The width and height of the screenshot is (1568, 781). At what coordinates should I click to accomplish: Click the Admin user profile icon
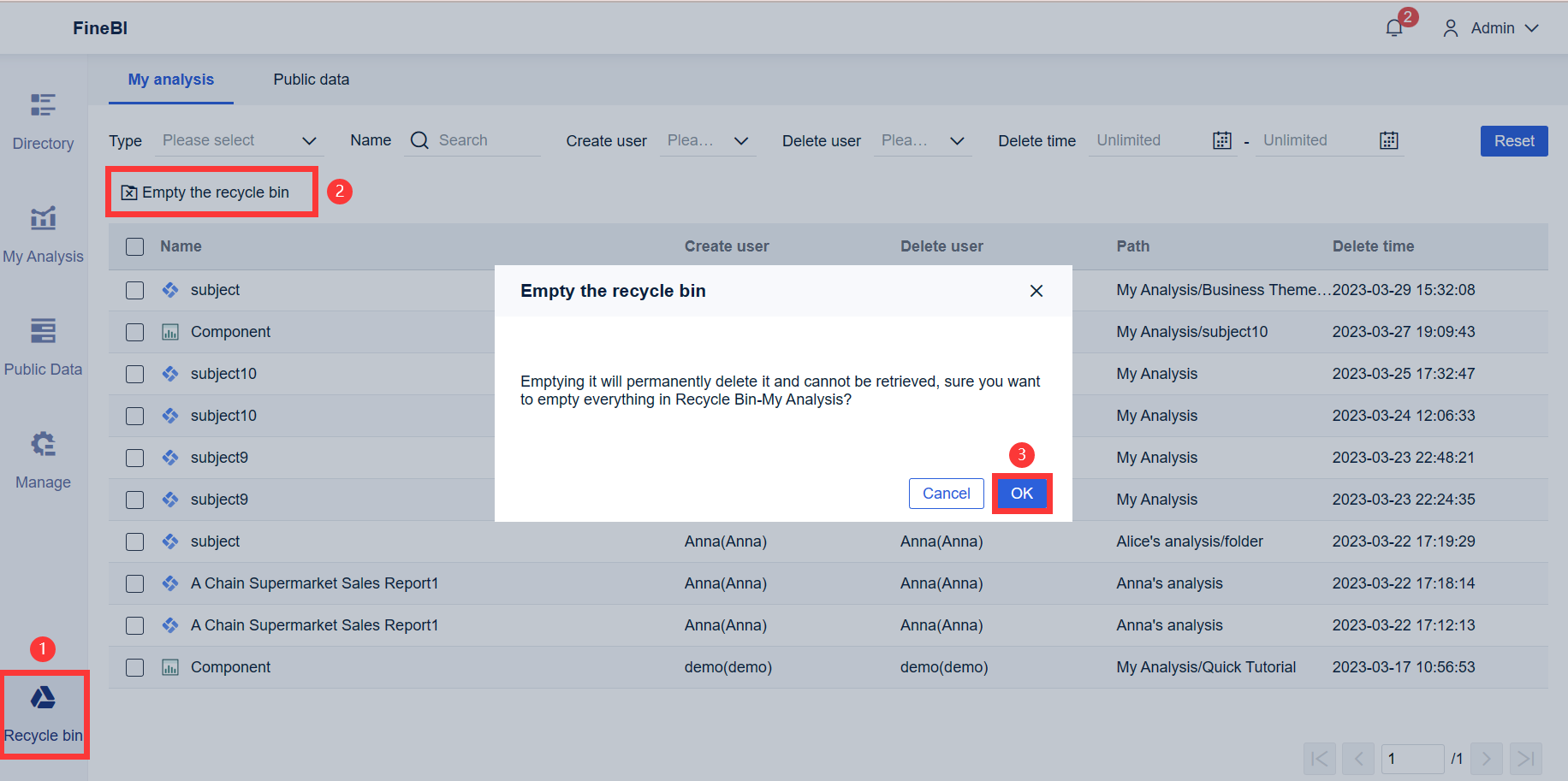tap(1450, 27)
